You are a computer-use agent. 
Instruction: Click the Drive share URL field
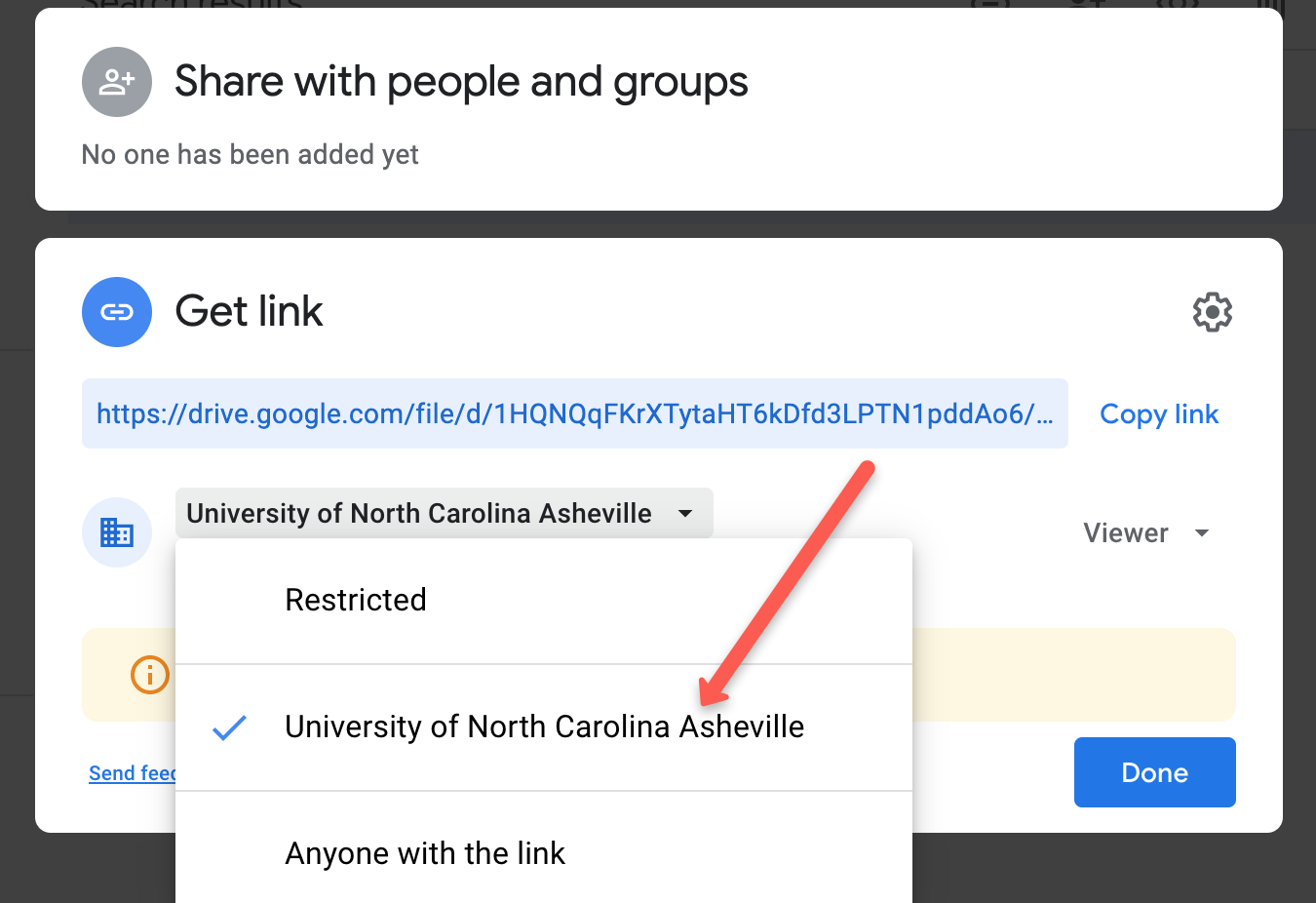pyautogui.click(x=574, y=414)
